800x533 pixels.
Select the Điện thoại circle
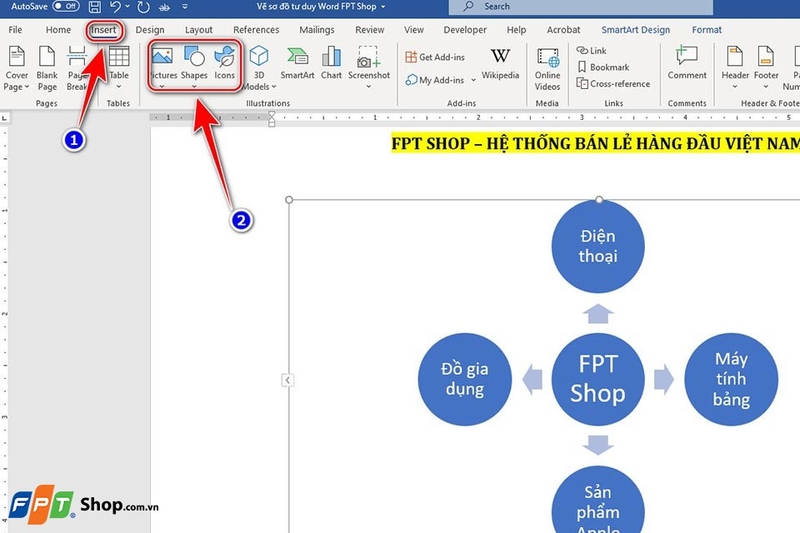coord(598,246)
